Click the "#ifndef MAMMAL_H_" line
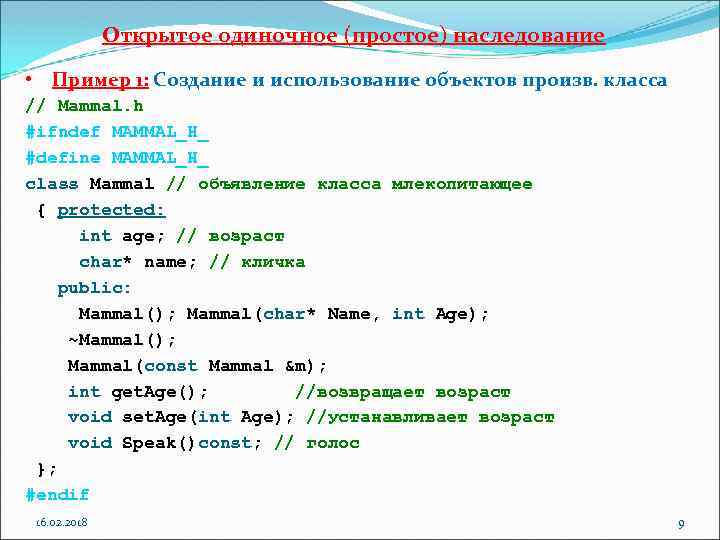Image resolution: width=720 pixels, height=540 pixels. (x=118, y=132)
